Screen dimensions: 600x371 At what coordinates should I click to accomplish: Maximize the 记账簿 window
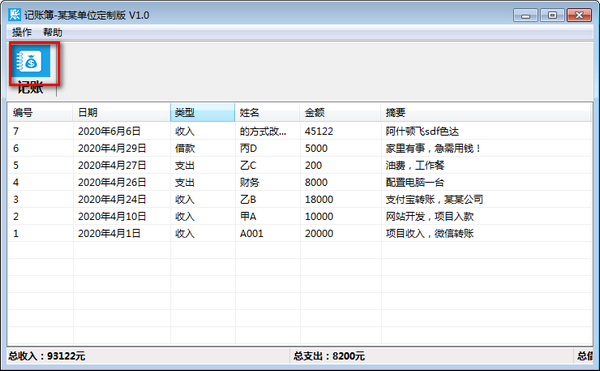click(552, 15)
